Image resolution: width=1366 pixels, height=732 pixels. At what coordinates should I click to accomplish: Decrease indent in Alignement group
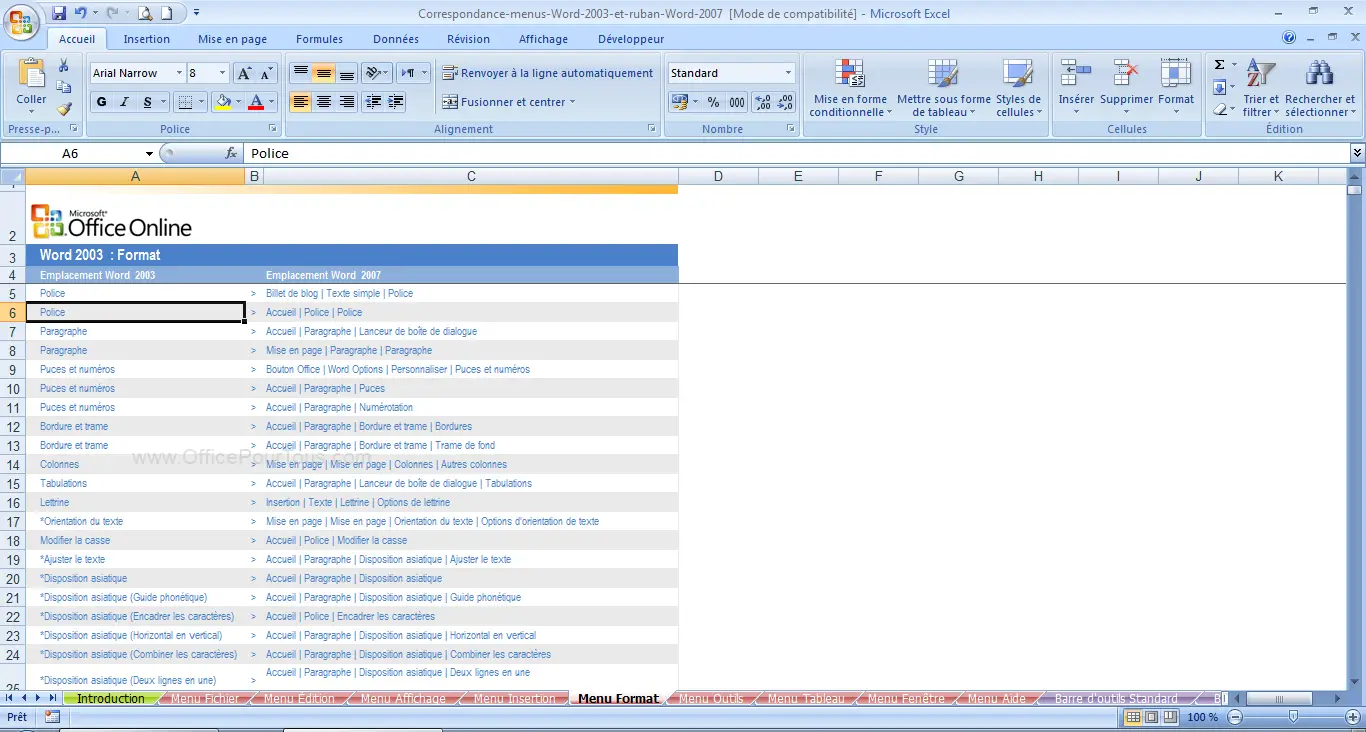coord(373,102)
